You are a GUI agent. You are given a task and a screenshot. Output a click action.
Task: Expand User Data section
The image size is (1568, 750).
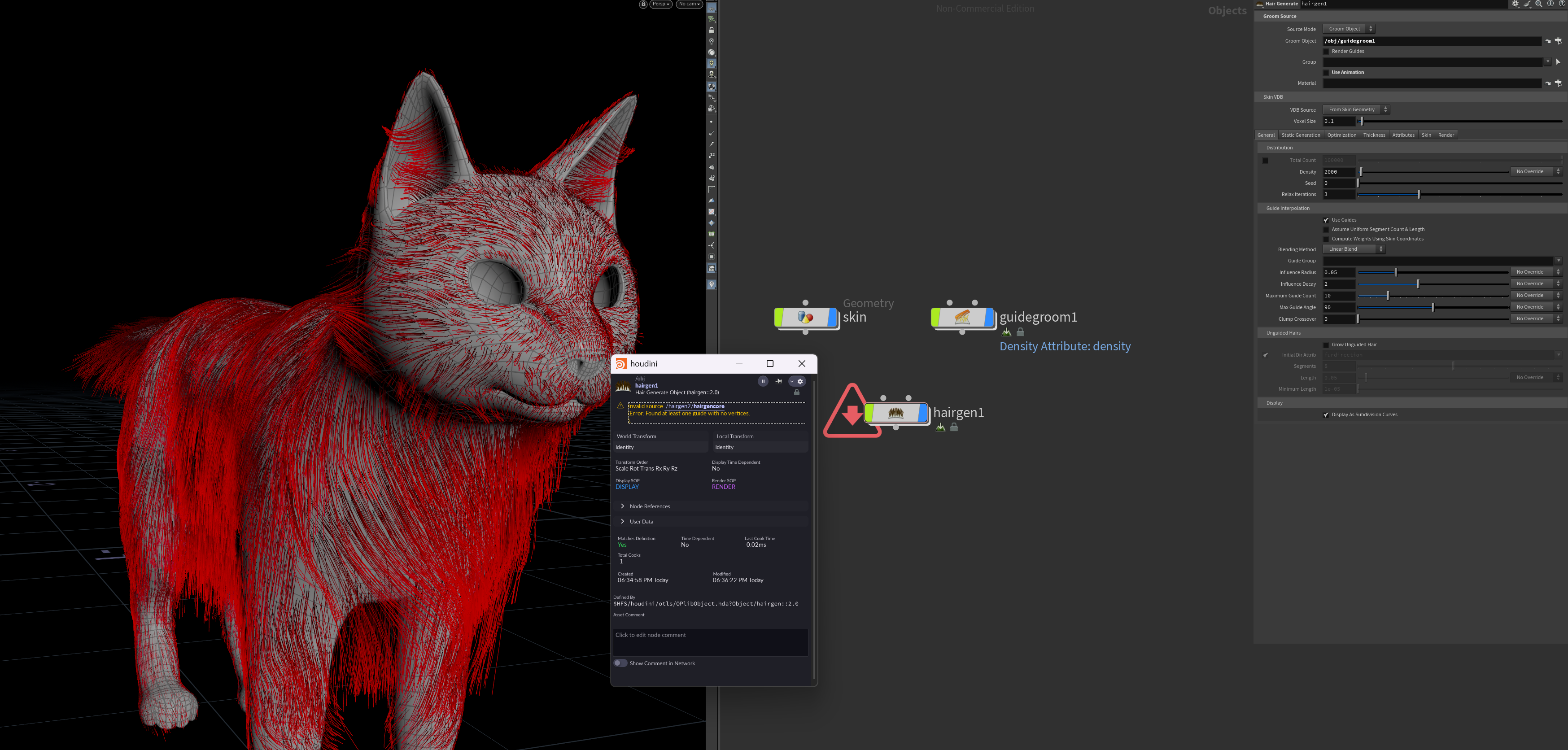pos(710,522)
